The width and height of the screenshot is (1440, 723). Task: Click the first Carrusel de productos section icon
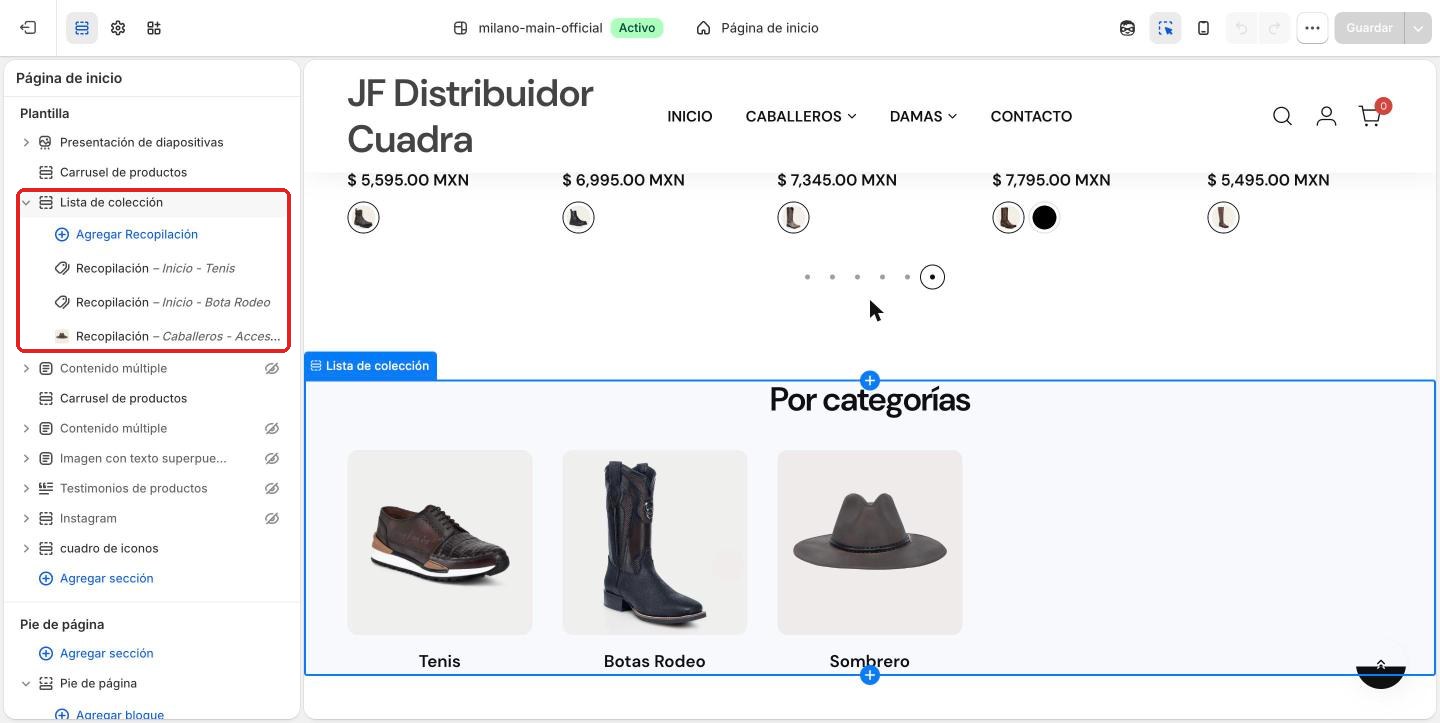45,172
